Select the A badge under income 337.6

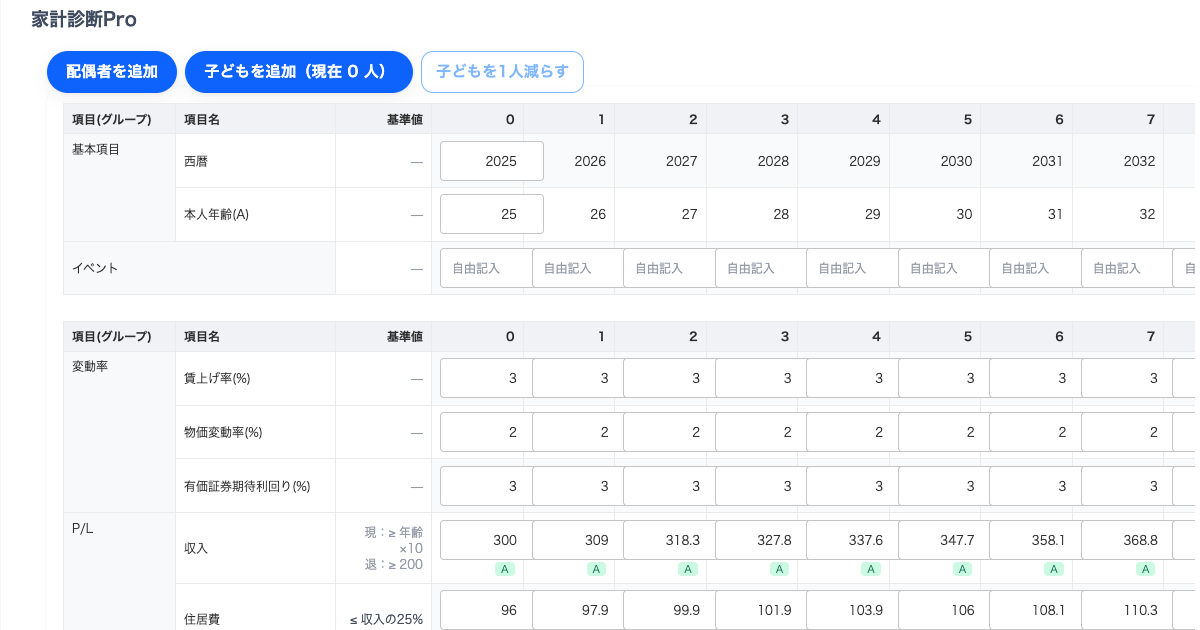(871, 569)
